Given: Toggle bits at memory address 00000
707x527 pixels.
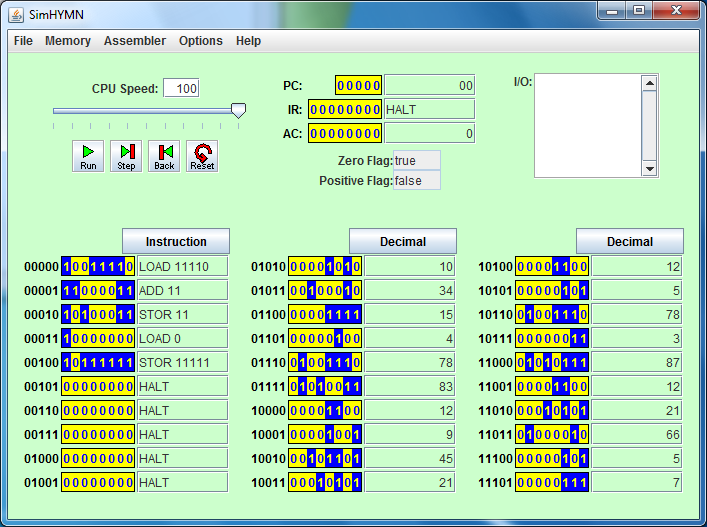Looking at the screenshot, I should pyautogui.click(x=98, y=266).
